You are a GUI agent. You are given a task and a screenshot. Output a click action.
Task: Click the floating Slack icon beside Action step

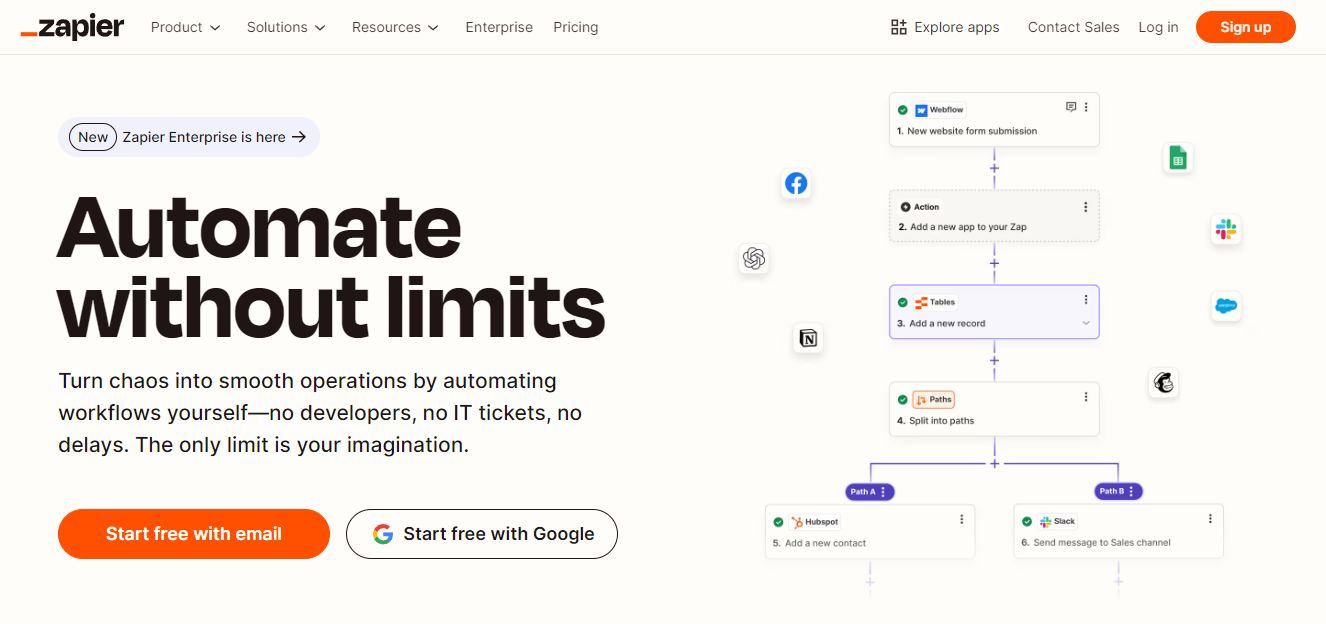pos(1226,229)
